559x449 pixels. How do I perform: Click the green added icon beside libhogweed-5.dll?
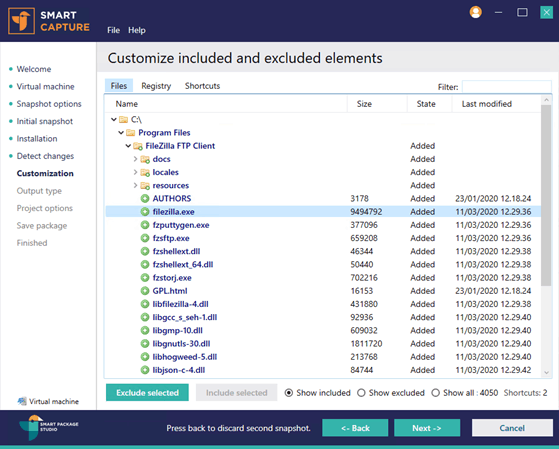pos(145,357)
